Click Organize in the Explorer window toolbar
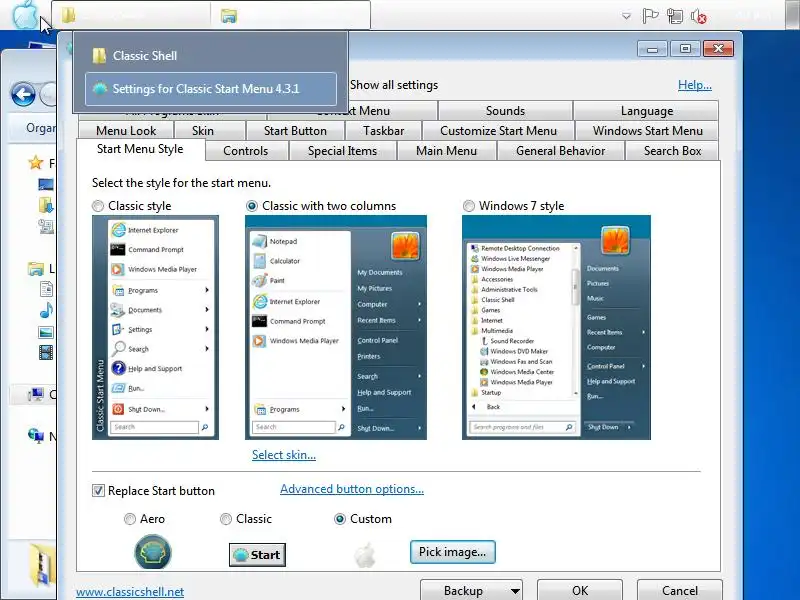Viewport: 800px width, 600px height. (41, 128)
